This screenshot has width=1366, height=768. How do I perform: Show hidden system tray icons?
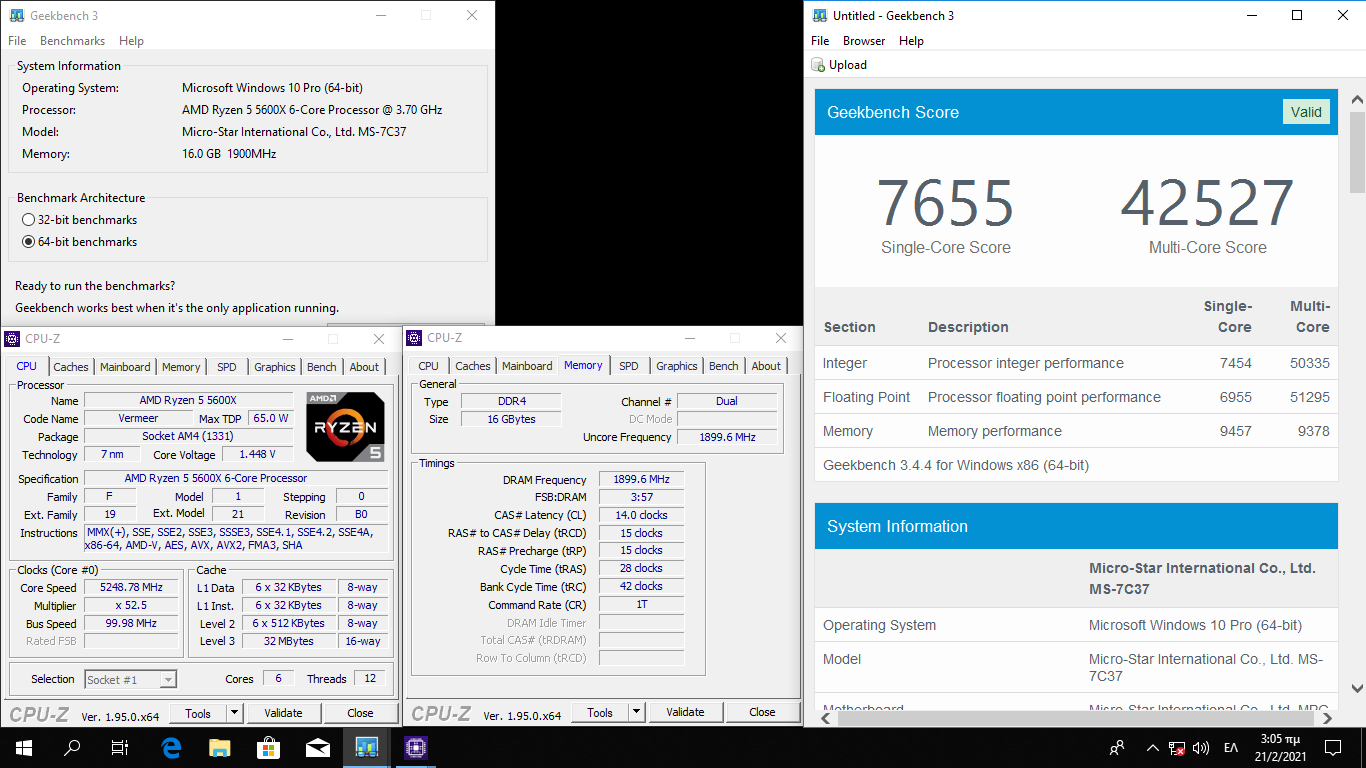point(1152,747)
